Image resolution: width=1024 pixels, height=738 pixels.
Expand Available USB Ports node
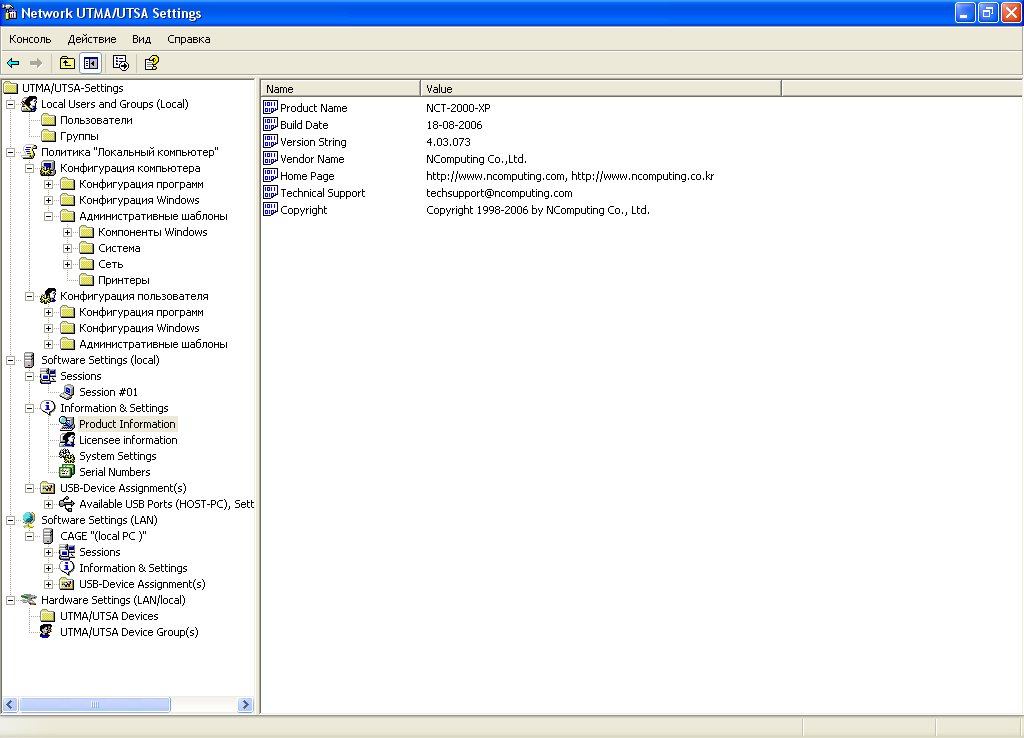[x=48, y=504]
